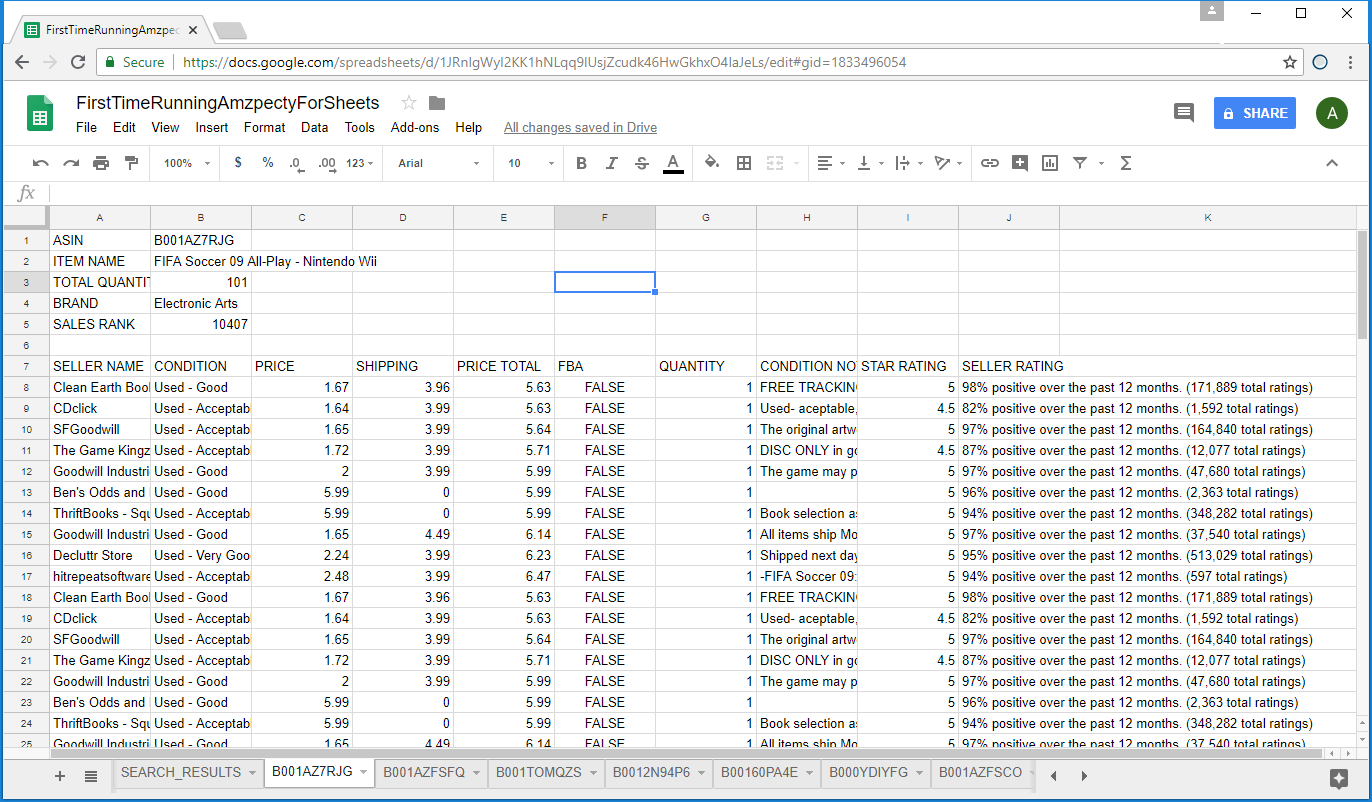Click All changes saved in Drive
This screenshot has width=1372, height=802.
580,127
